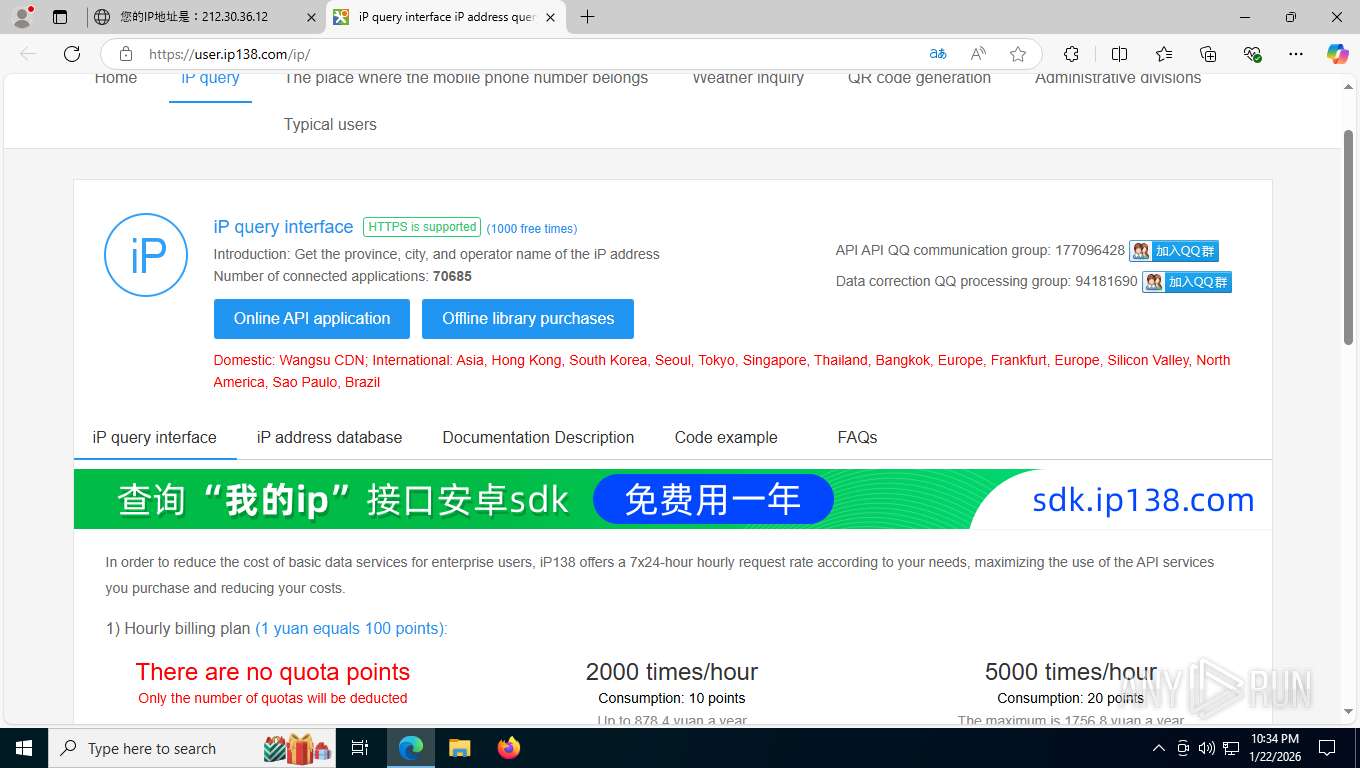Click the Online API application button
The width and height of the screenshot is (1360, 768).
tap(312, 319)
